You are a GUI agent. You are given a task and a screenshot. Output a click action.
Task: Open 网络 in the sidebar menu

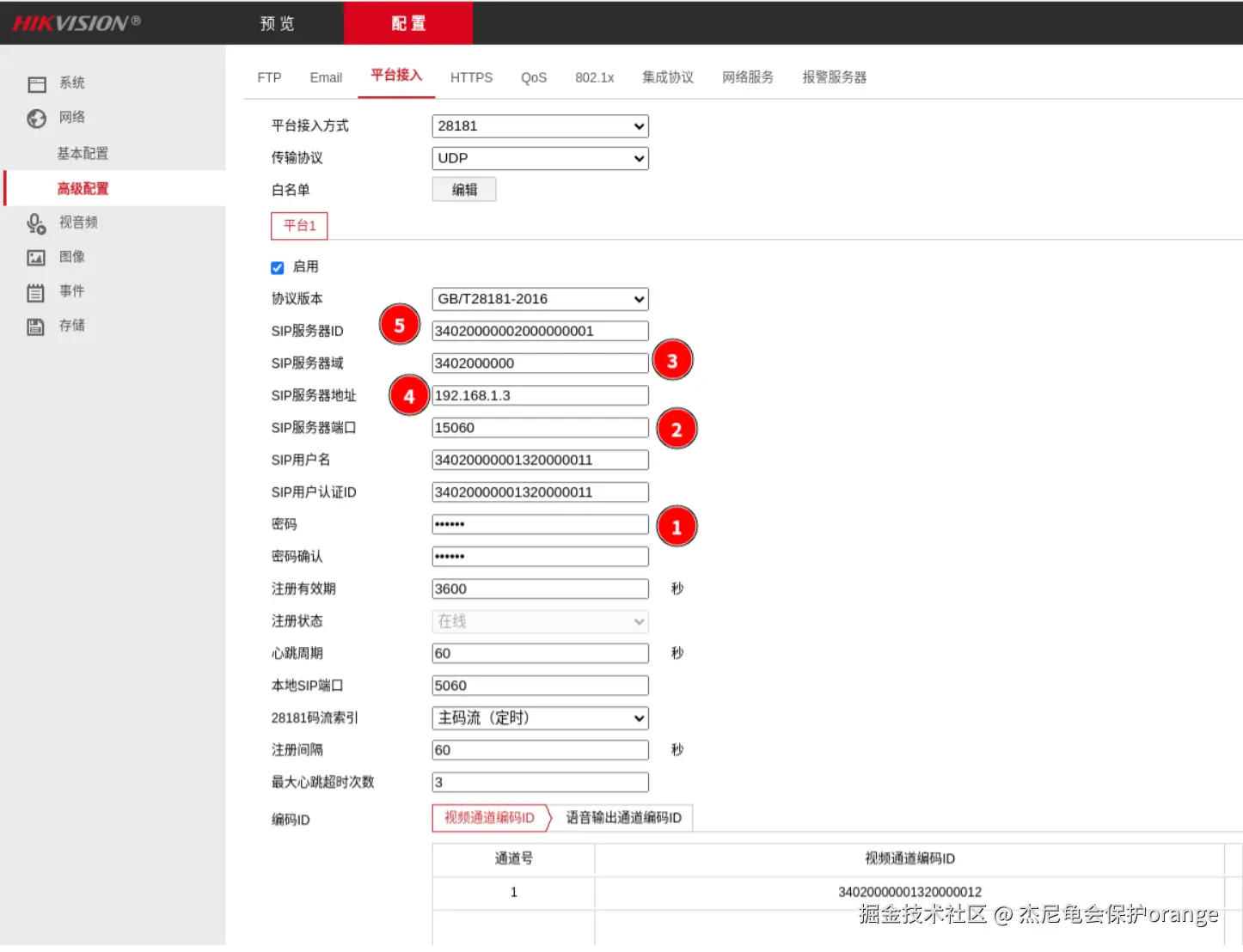pos(72,118)
